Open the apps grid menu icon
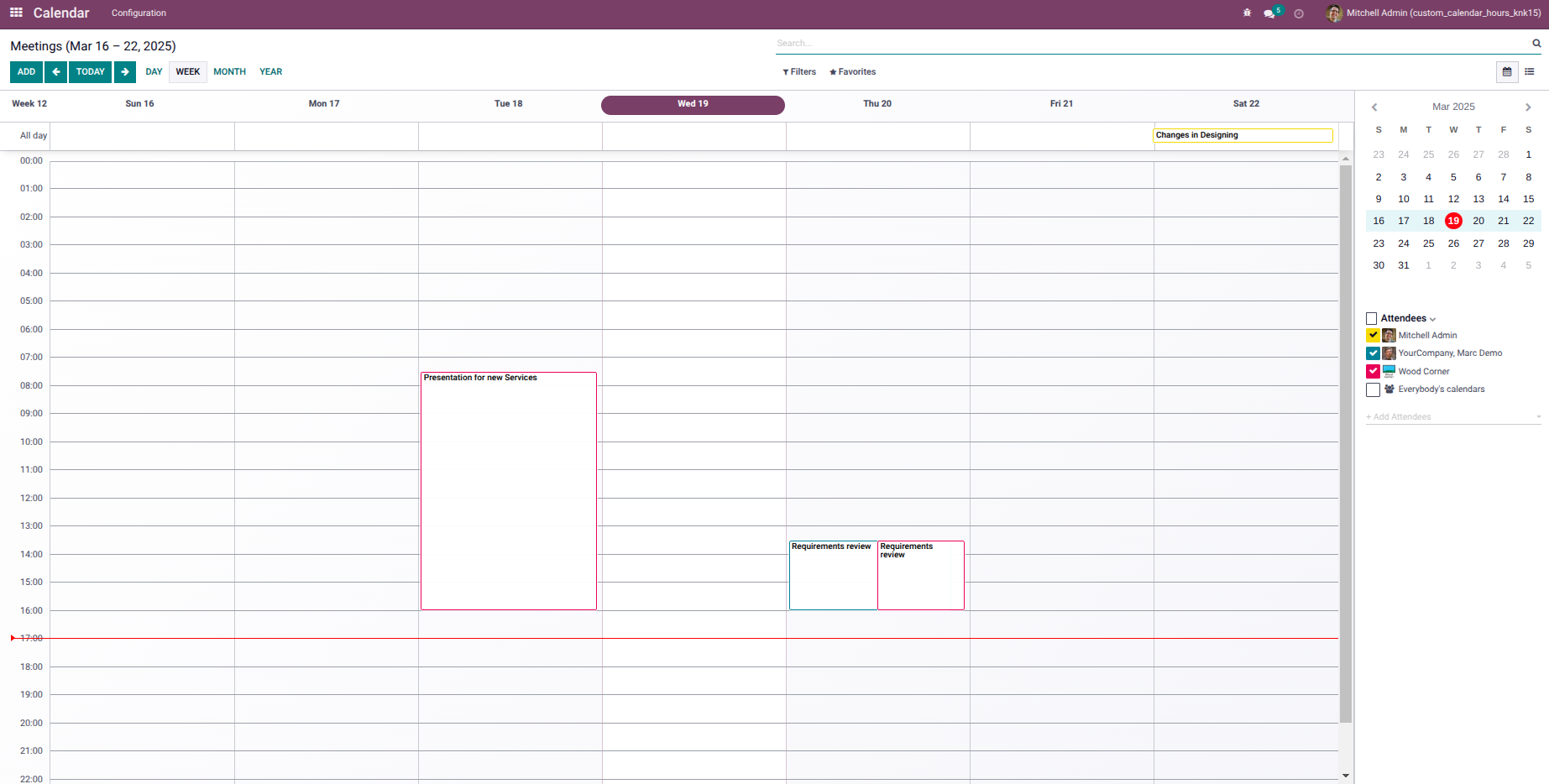The height and width of the screenshot is (784, 1549). click(16, 13)
